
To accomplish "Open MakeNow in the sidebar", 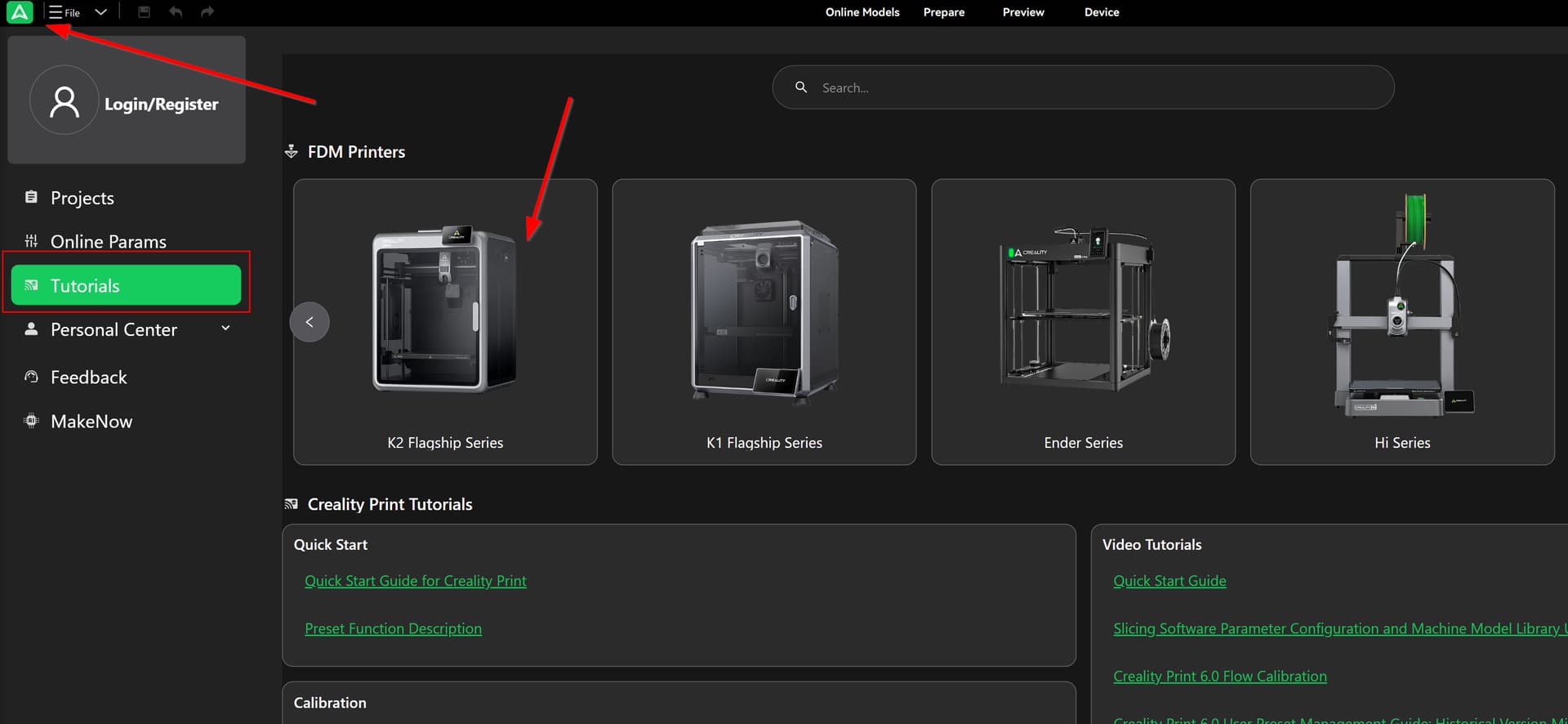I will 91,422.
